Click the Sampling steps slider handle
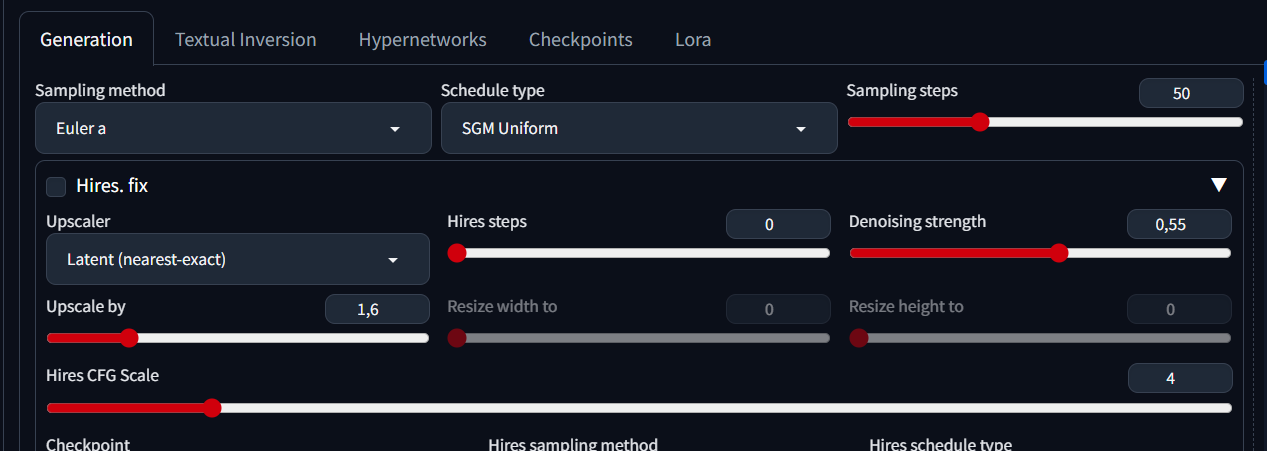The height and width of the screenshot is (451, 1267). [980, 122]
